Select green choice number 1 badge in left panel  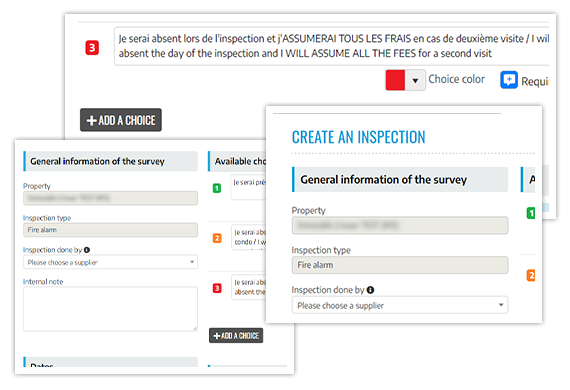(217, 188)
